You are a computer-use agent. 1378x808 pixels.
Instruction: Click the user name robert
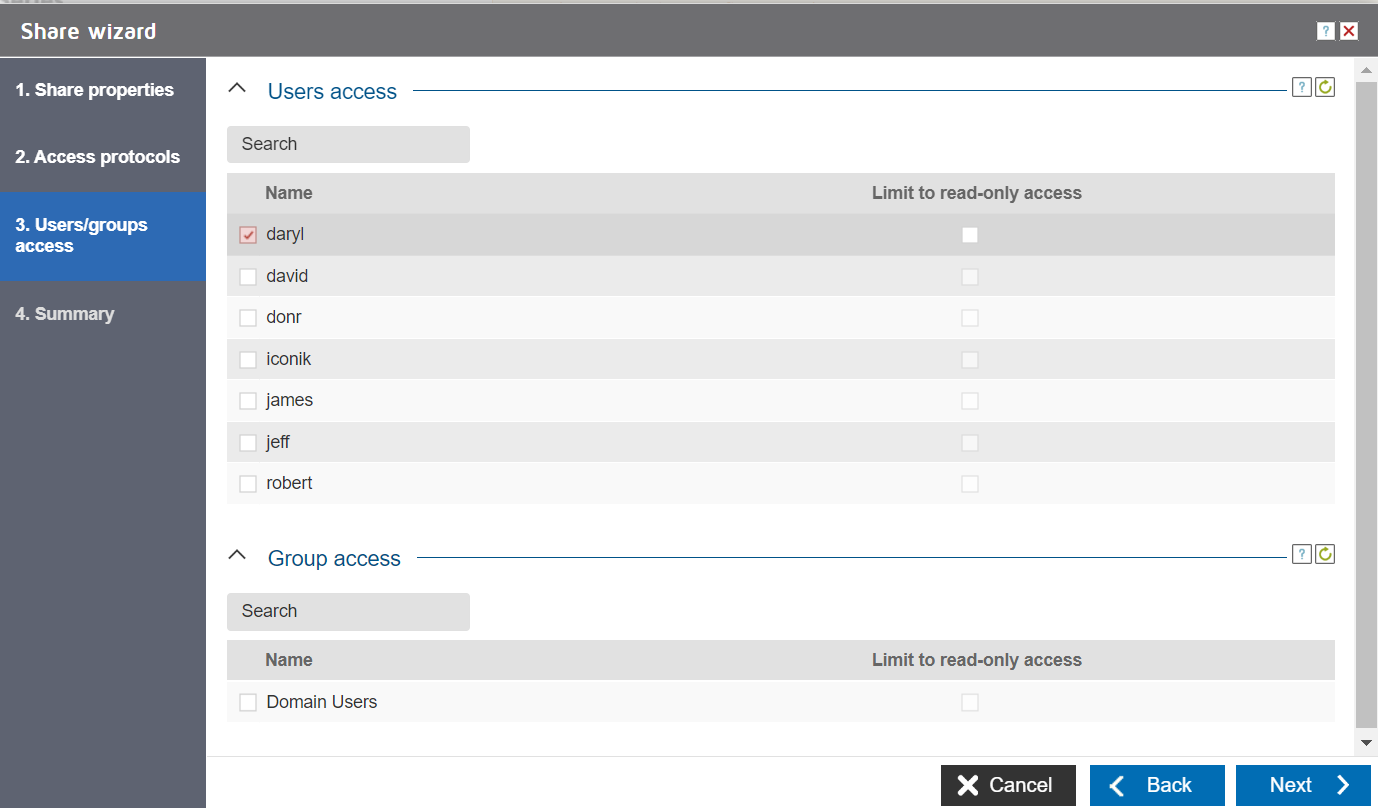(x=289, y=483)
